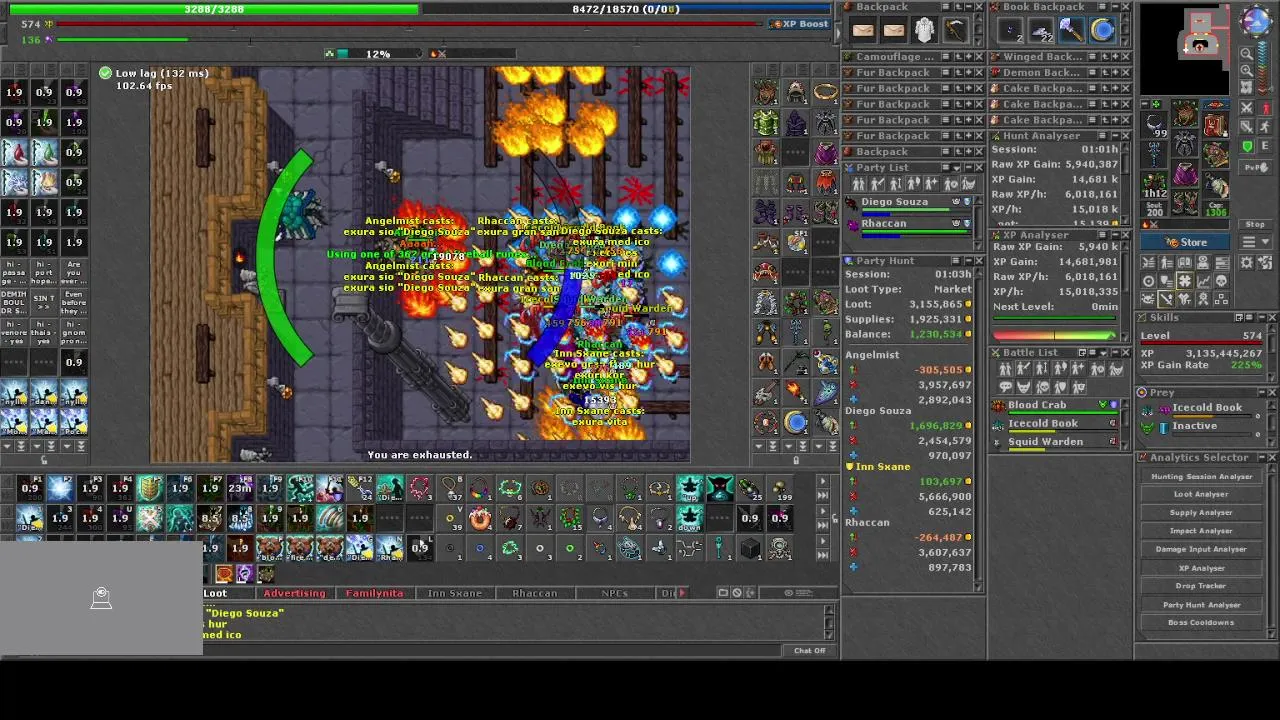Screen dimensions: 1280x720
Task: Open Boss Cooldowns
Action: click(1201, 622)
